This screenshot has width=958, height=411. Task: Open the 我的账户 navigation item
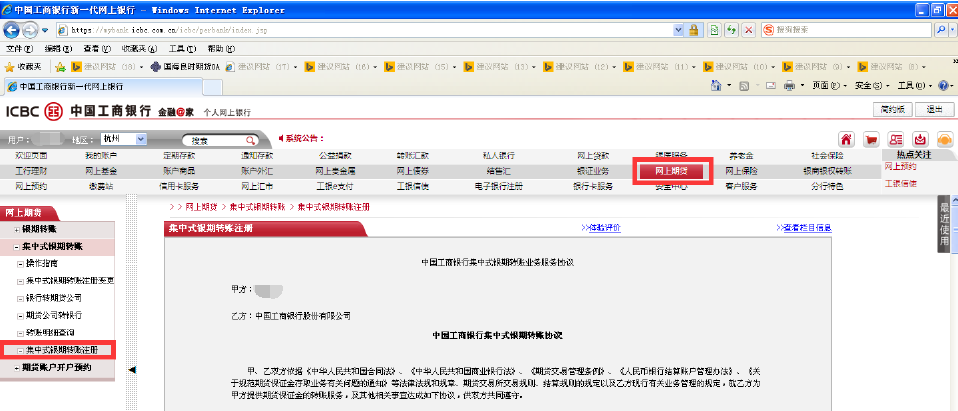(101, 156)
